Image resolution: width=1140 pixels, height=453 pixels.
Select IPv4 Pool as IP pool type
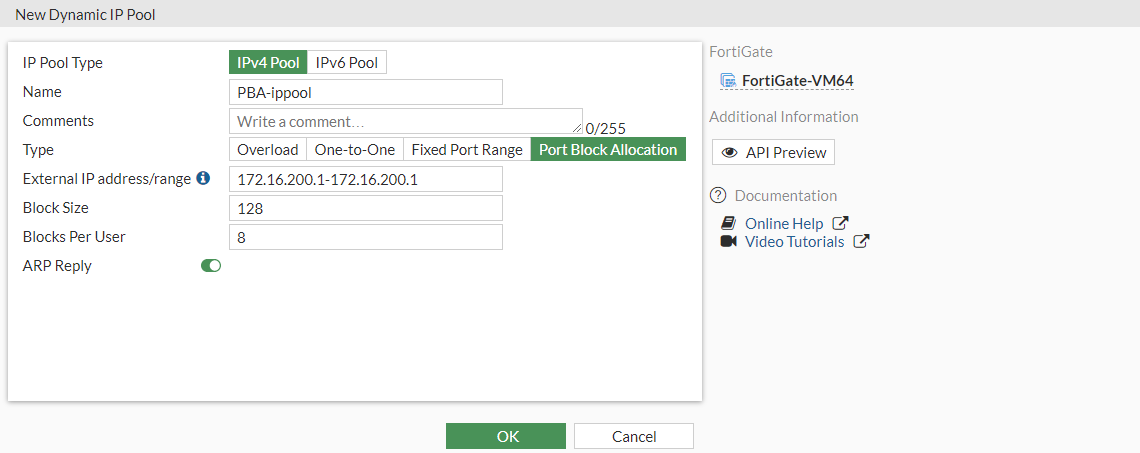[x=268, y=63]
